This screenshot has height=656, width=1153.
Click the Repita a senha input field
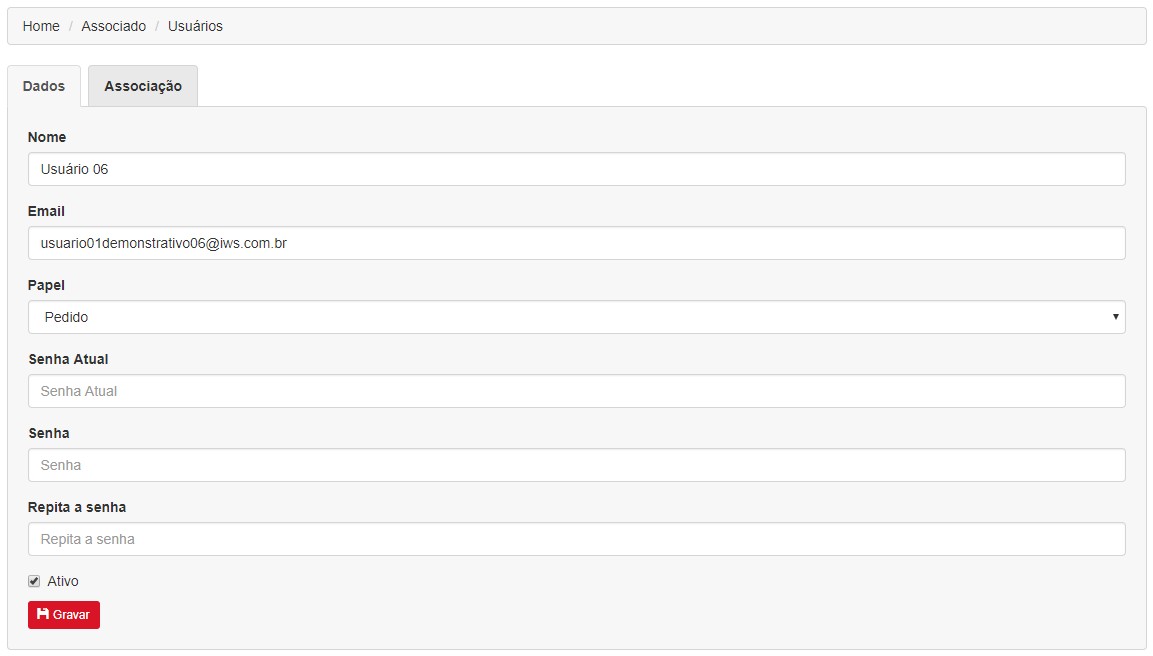tap(576, 539)
